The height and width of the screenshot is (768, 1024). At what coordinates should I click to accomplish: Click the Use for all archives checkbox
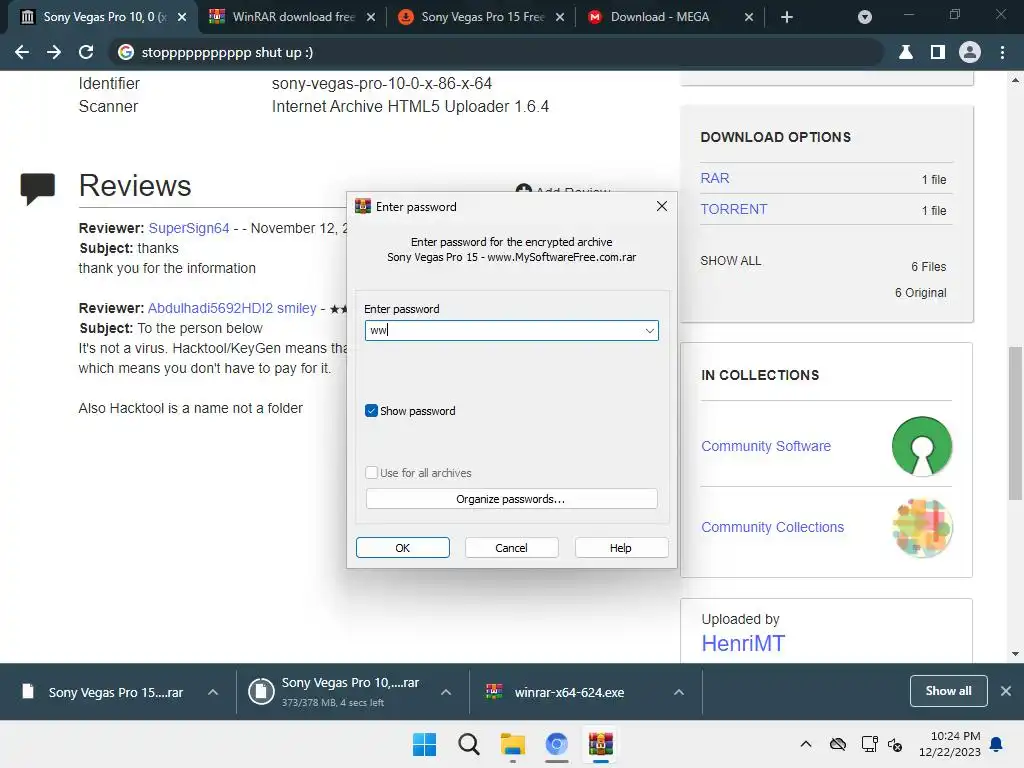[x=371, y=473]
